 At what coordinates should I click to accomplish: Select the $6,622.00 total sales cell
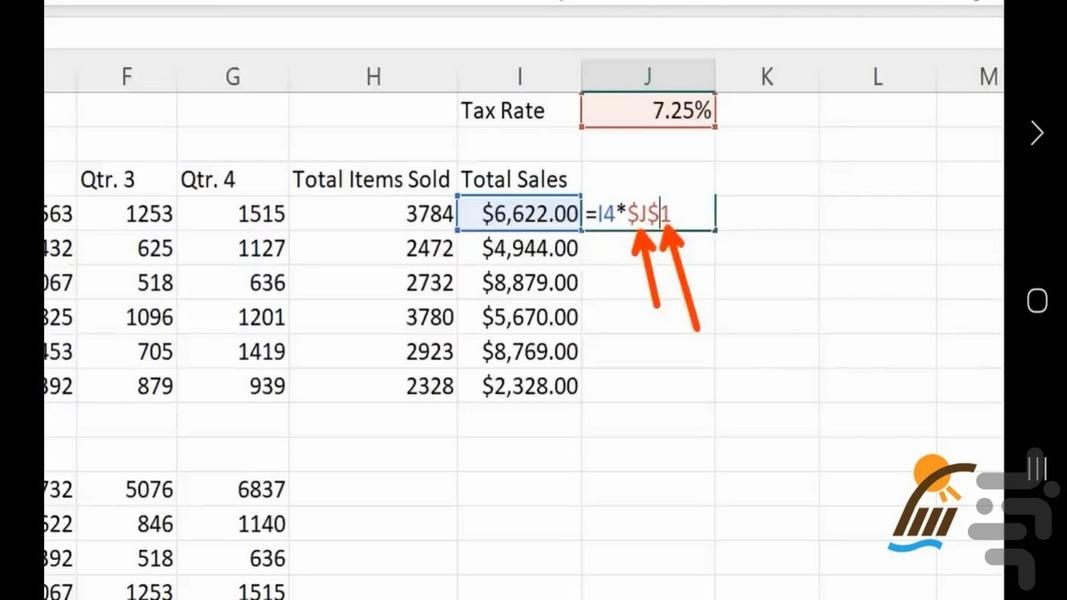[x=519, y=214]
